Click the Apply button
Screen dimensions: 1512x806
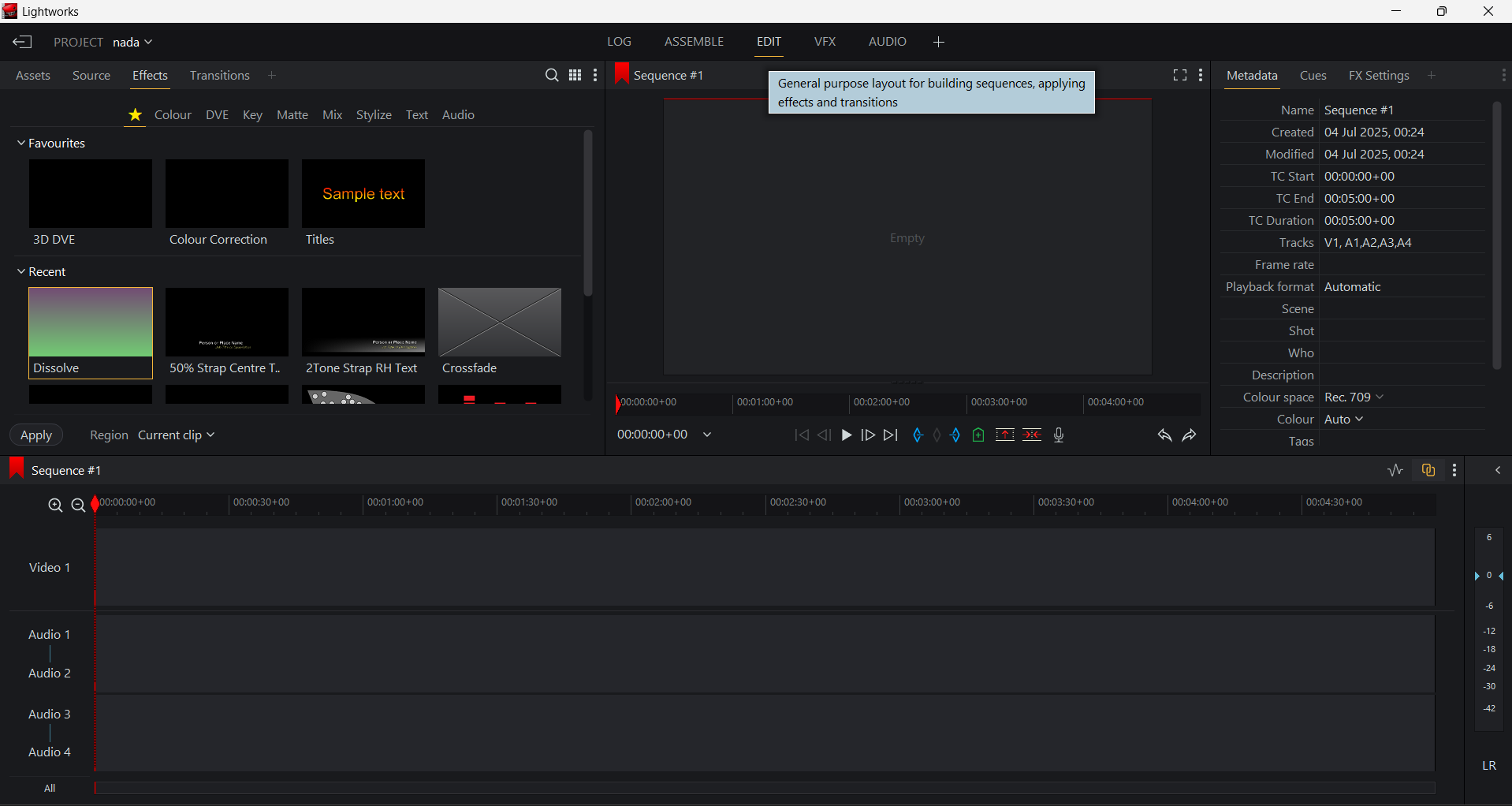tap(36, 435)
